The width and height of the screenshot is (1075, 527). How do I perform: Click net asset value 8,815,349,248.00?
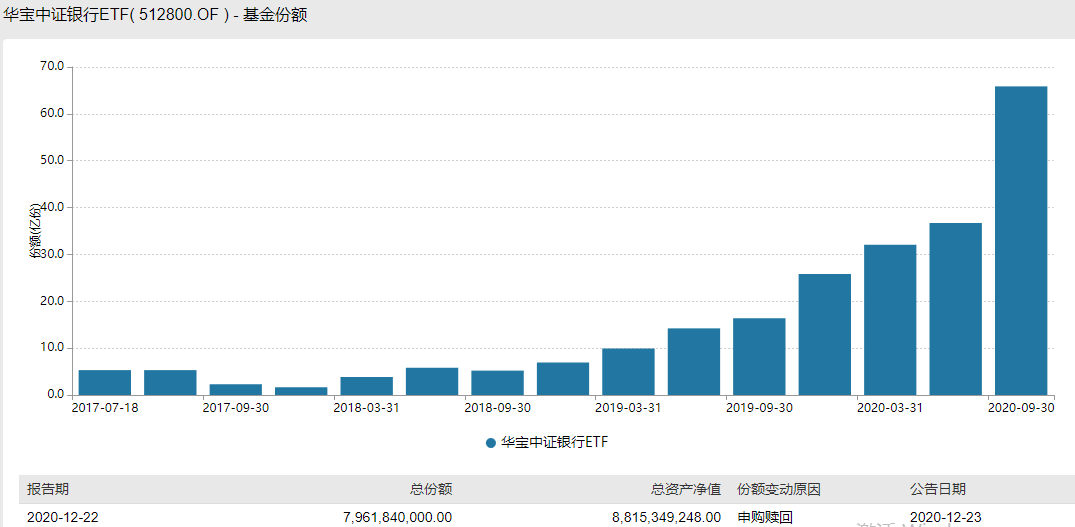pos(666,517)
